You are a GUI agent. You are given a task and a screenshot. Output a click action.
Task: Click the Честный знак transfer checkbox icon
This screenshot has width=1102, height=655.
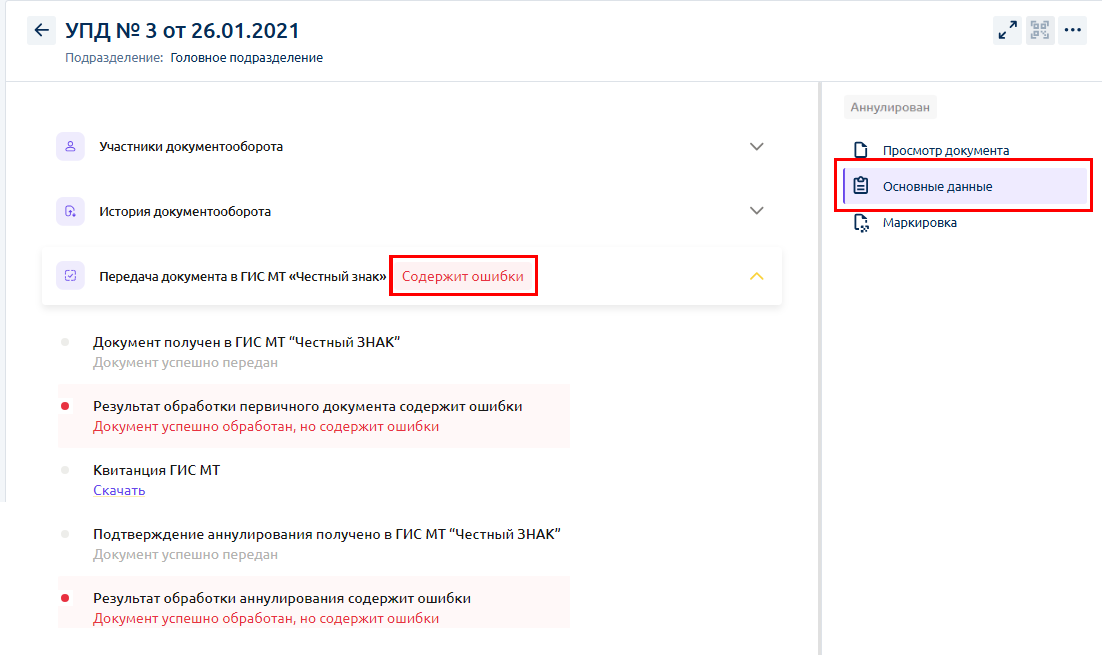click(70, 275)
